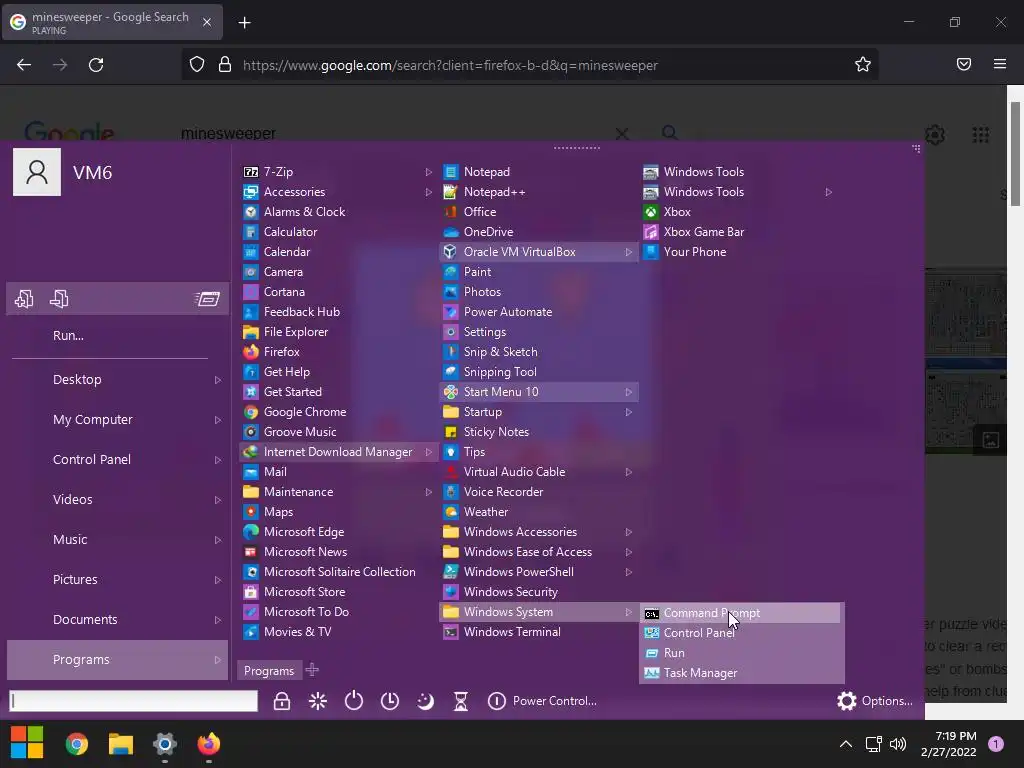1024x768 pixels.
Task: Open the Windows System folder entry
Action: (x=539, y=612)
